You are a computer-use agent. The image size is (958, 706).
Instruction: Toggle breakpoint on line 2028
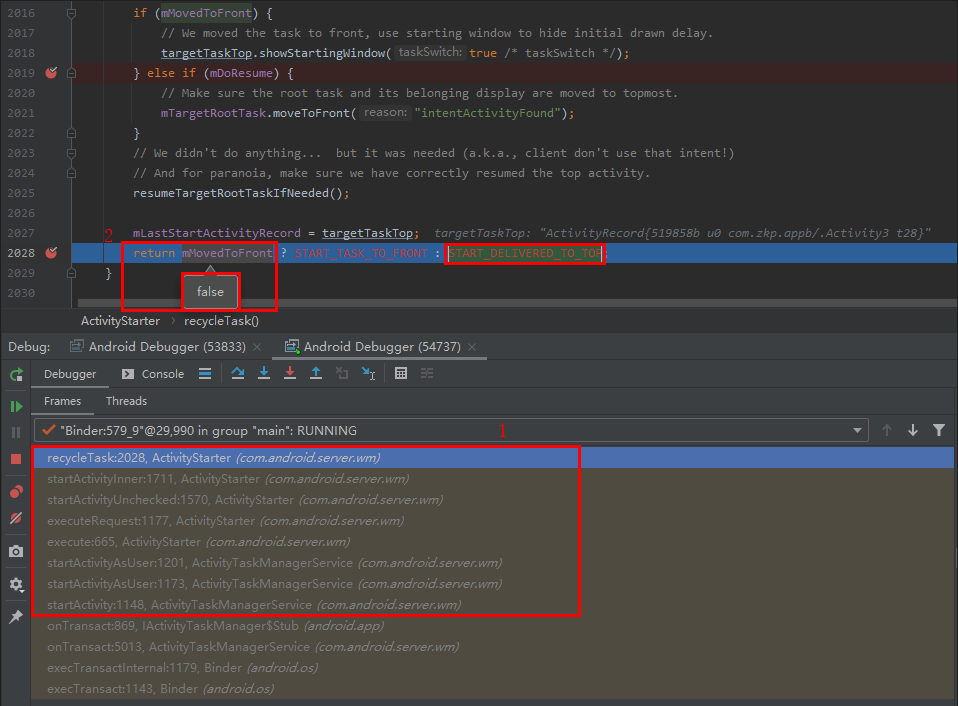click(51, 253)
